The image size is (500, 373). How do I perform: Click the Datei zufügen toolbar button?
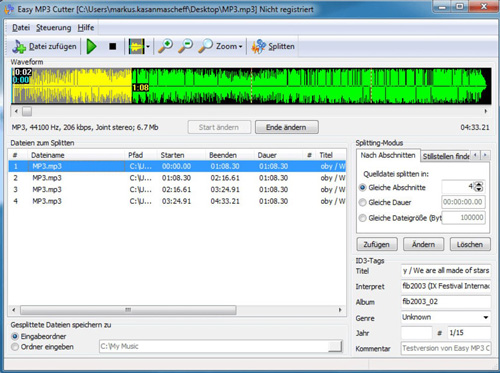click(x=44, y=46)
